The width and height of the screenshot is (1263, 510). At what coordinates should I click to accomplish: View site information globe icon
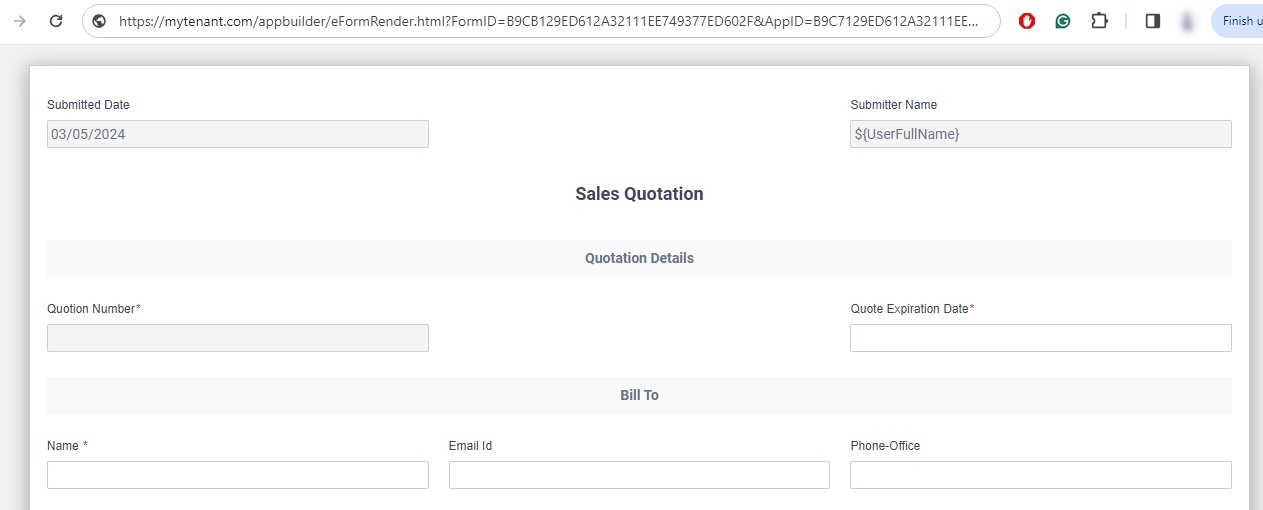99,21
